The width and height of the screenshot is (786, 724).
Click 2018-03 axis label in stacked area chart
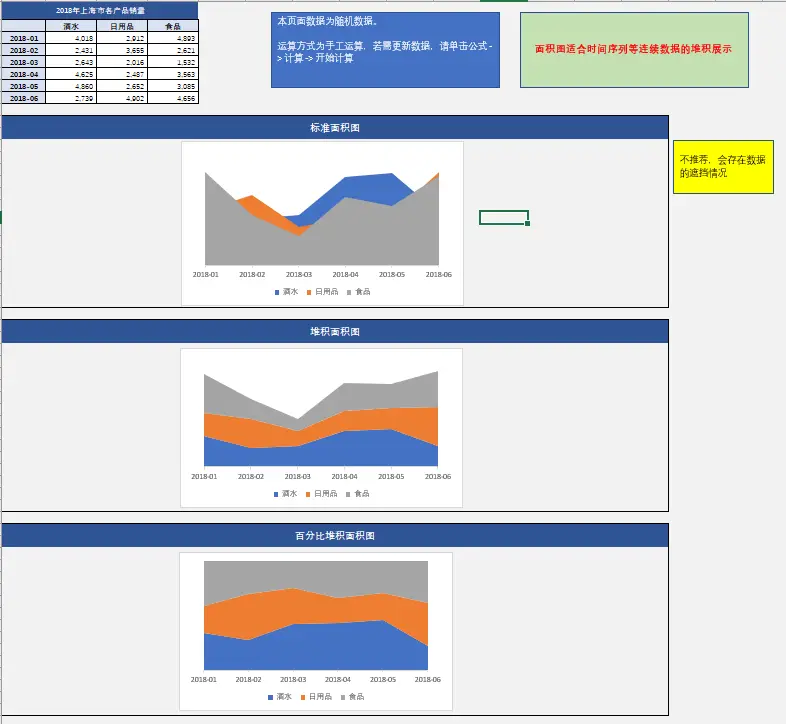pos(297,476)
